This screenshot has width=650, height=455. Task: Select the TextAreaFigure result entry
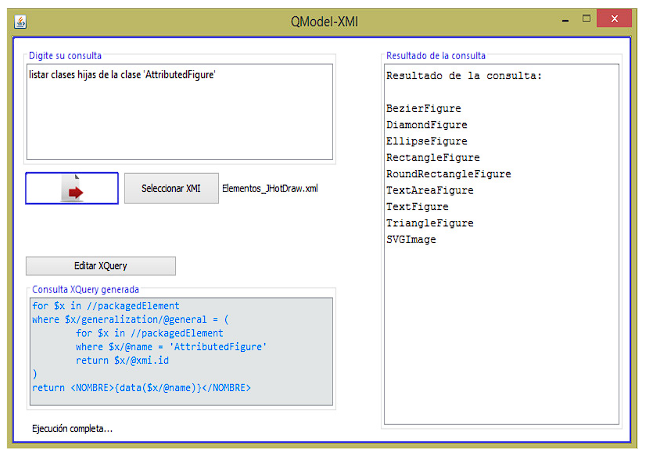coord(429,190)
